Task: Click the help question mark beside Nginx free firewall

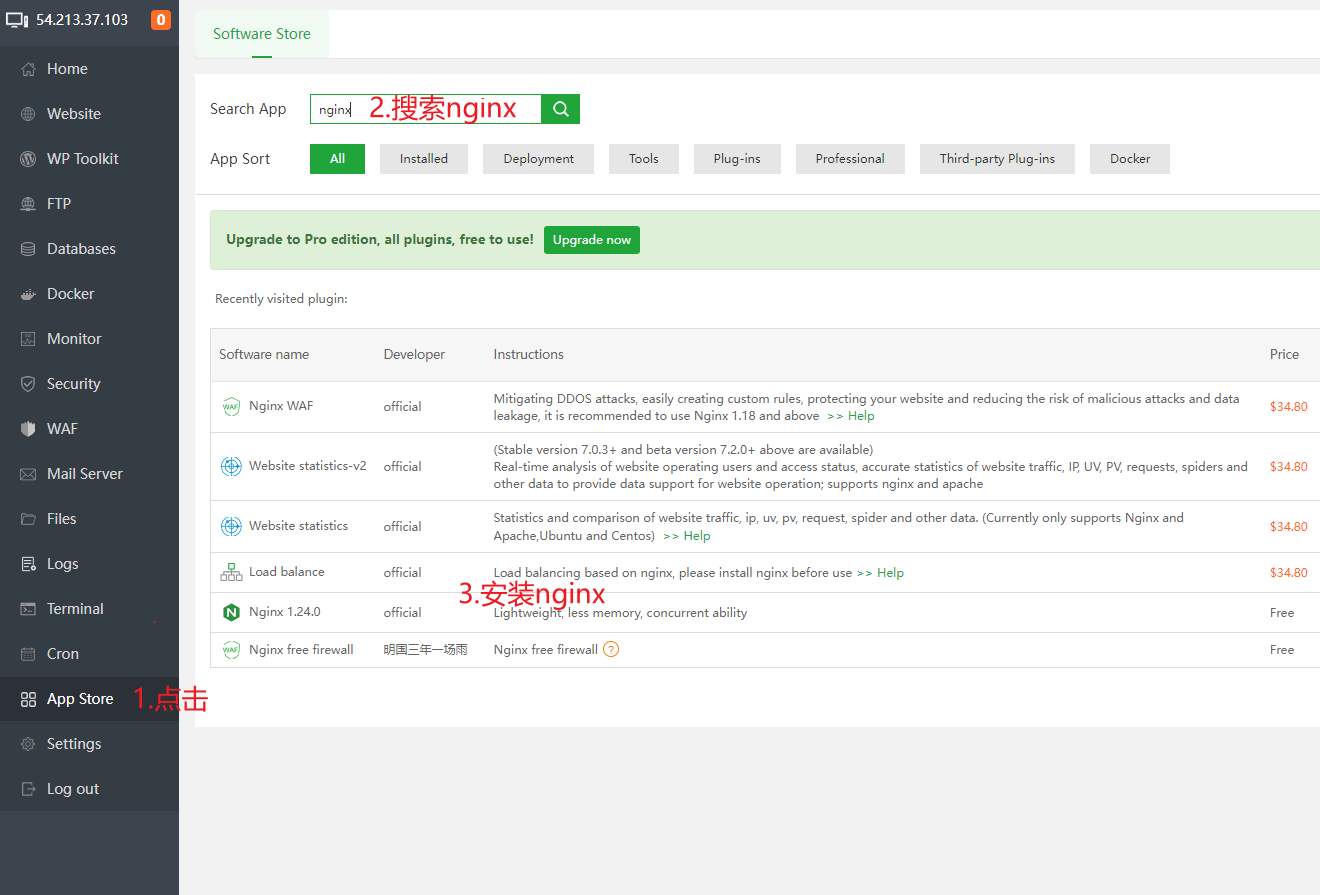Action: 611,649
